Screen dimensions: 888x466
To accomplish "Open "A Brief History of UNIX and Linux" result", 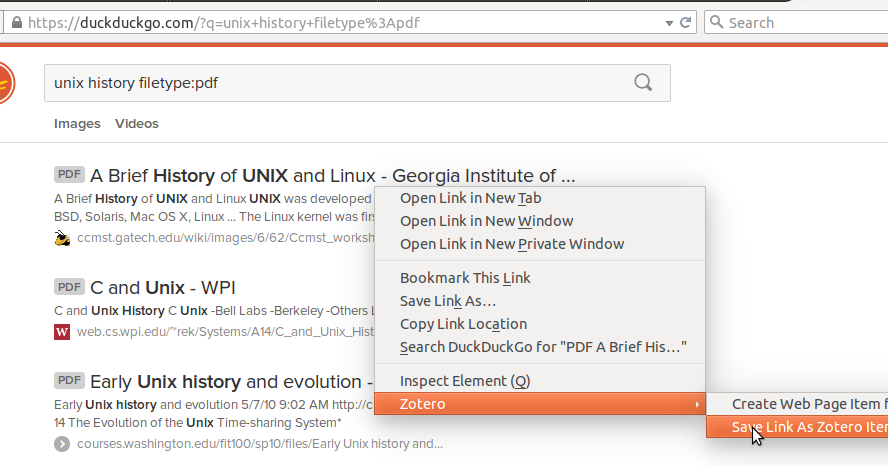I will (x=332, y=176).
